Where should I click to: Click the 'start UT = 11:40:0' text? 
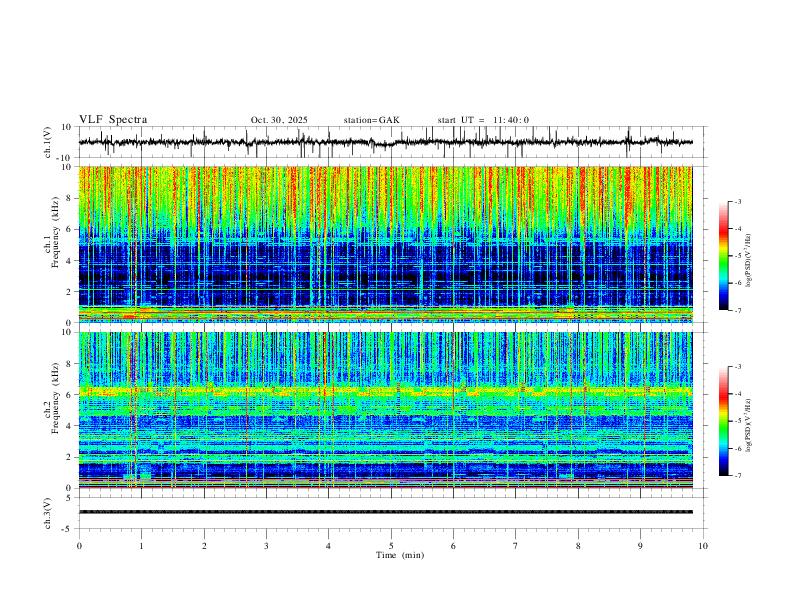[483, 120]
